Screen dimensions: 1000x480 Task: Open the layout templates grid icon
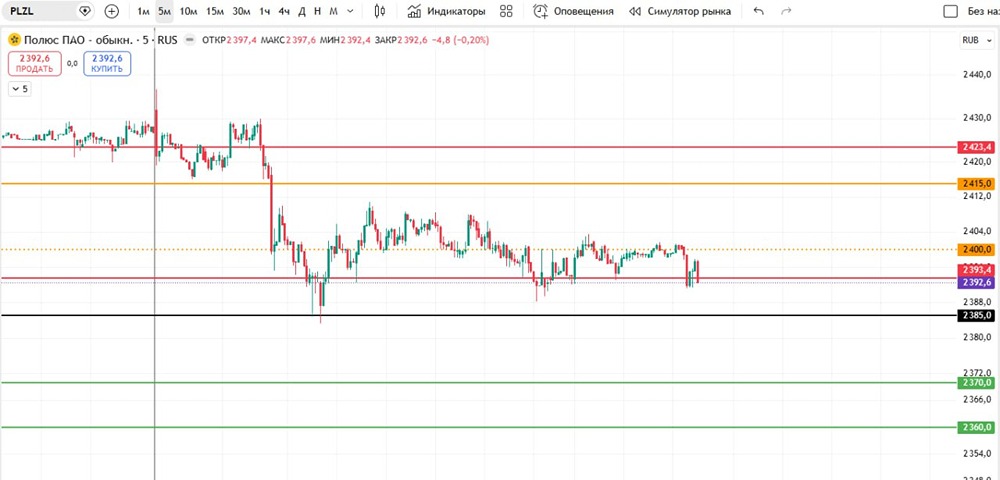(x=506, y=11)
